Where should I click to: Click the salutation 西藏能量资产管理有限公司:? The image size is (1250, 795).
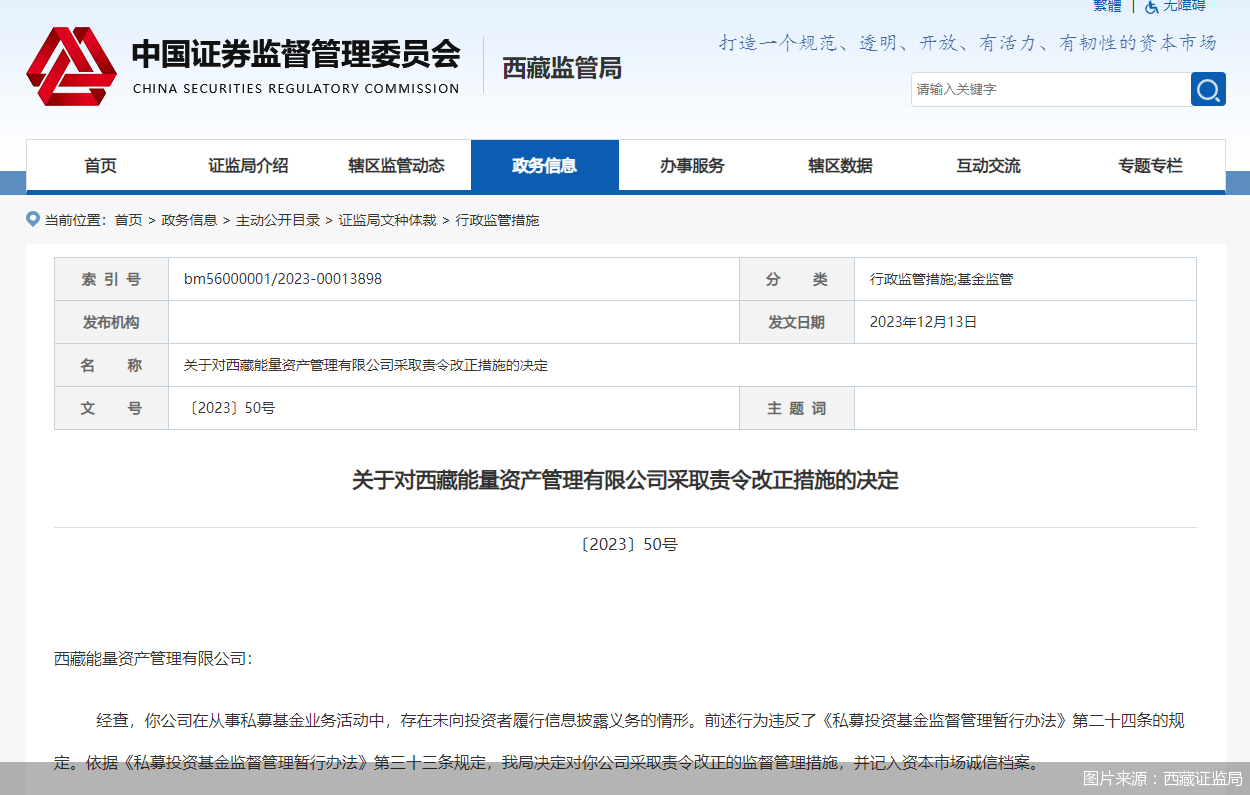[154, 658]
